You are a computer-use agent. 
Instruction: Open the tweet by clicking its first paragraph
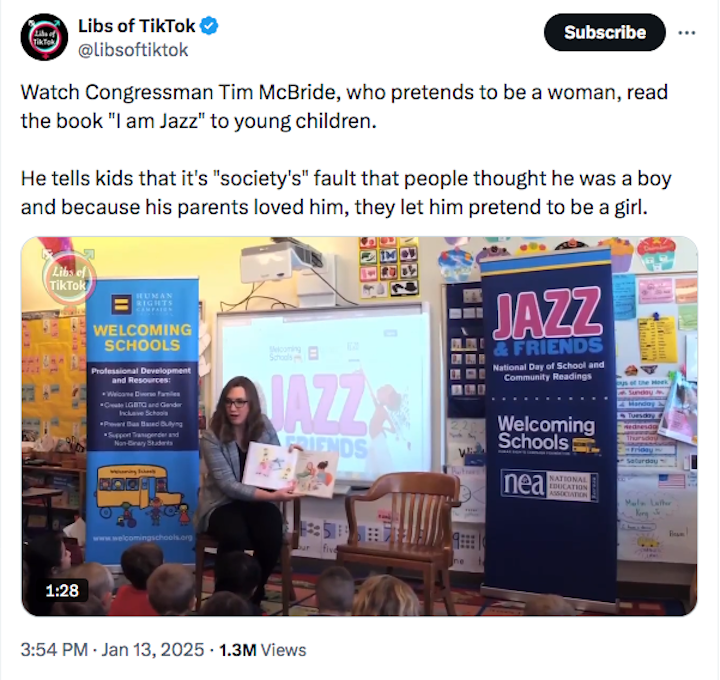tap(344, 107)
